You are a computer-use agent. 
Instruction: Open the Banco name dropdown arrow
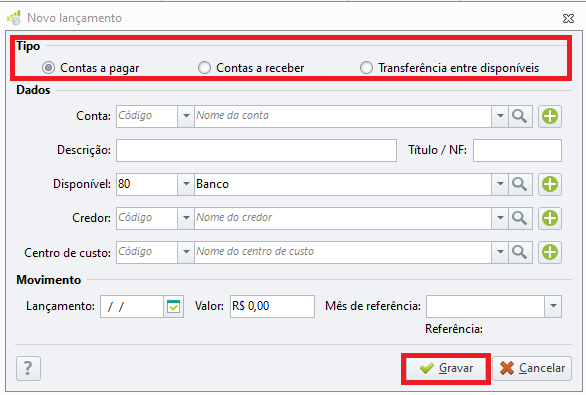click(x=500, y=184)
